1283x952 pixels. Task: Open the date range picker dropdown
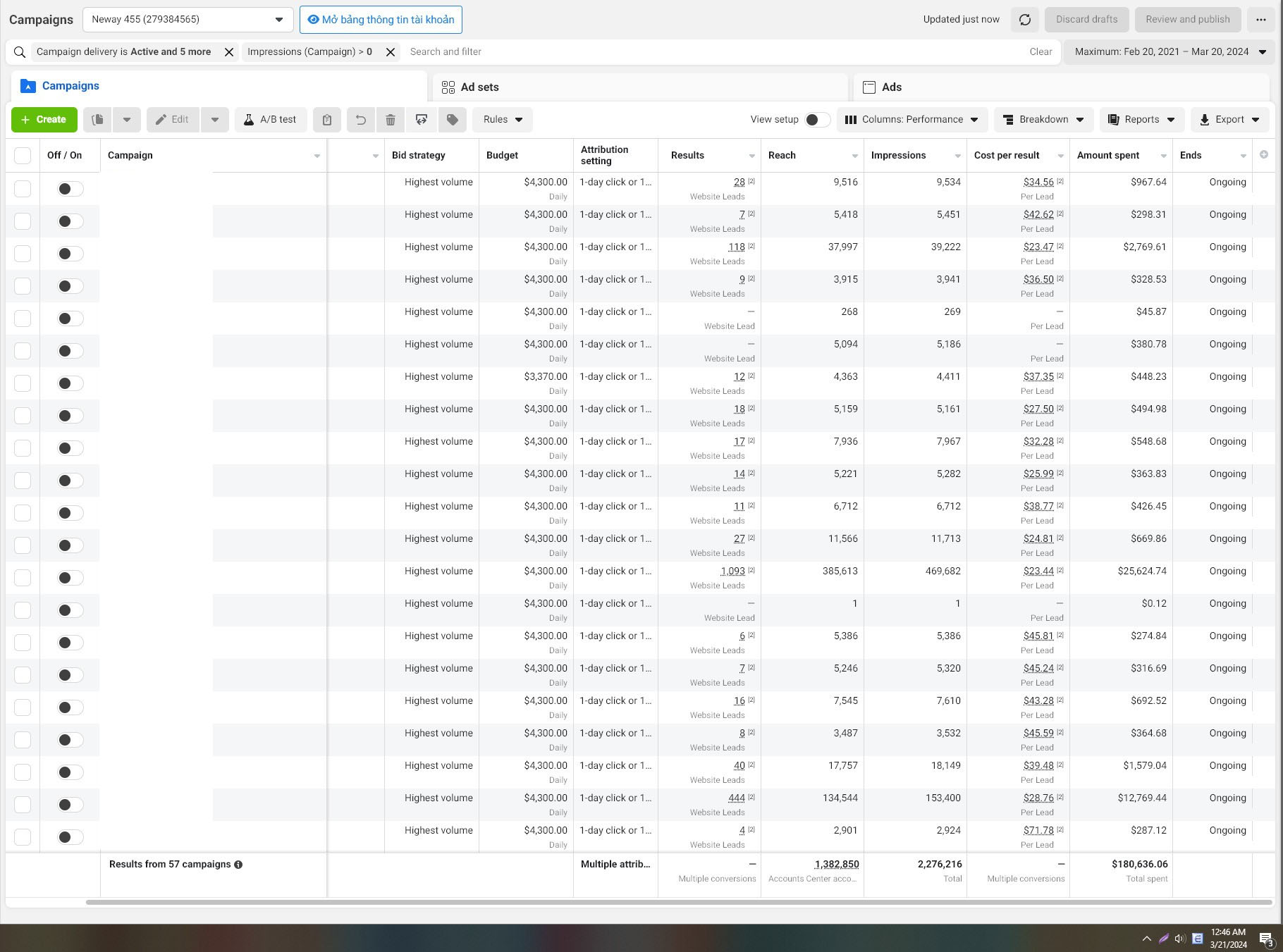click(1170, 52)
